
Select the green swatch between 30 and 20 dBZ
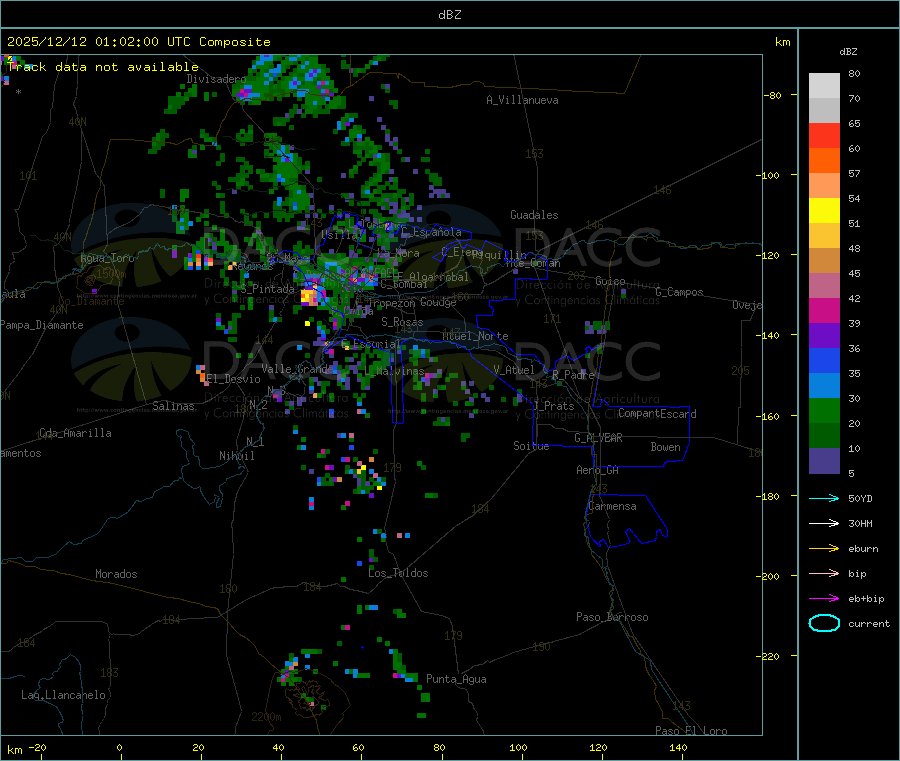pyautogui.click(x=824, y=410)
